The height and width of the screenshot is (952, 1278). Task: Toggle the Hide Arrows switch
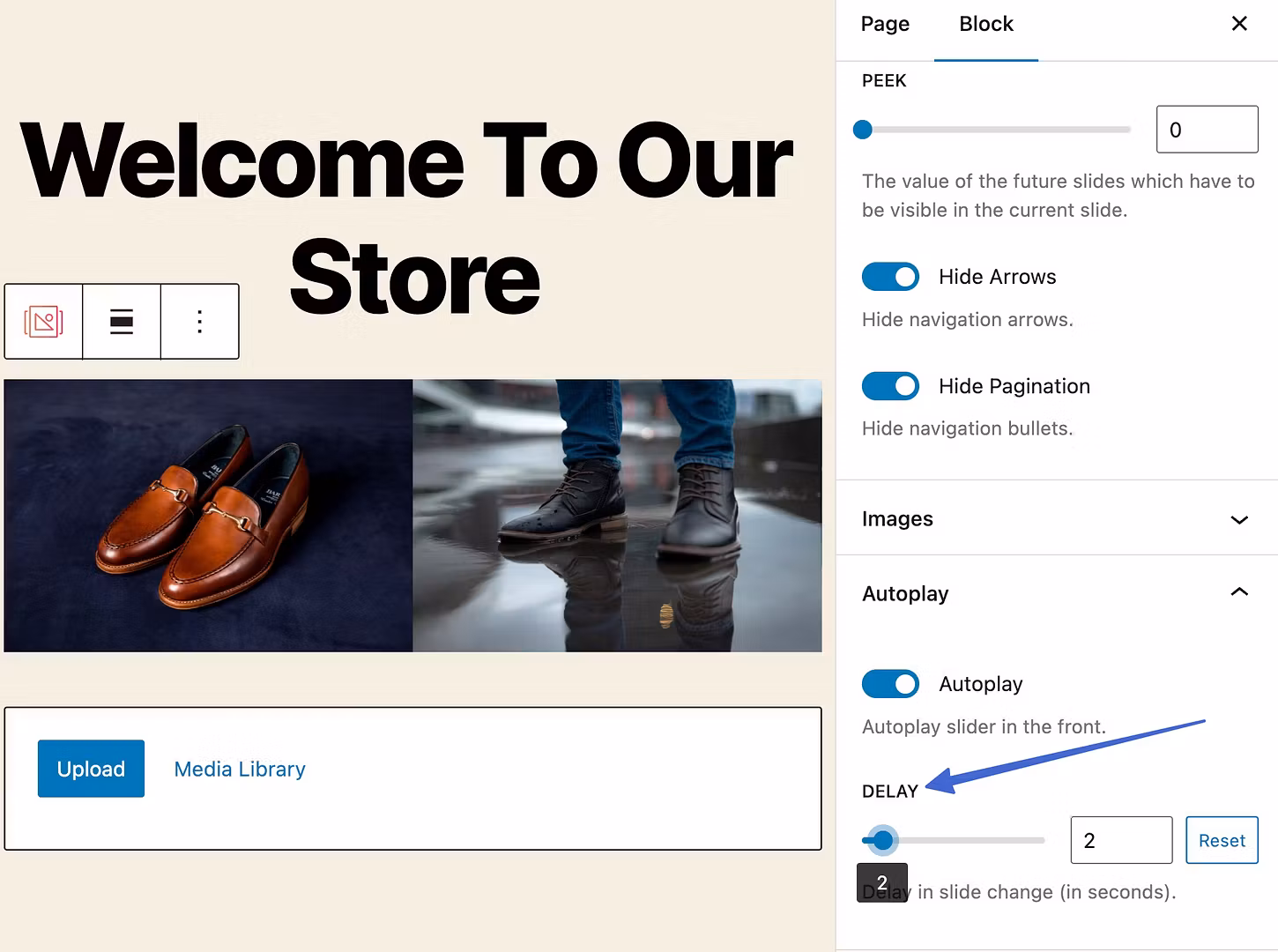[x=890, y=277]
